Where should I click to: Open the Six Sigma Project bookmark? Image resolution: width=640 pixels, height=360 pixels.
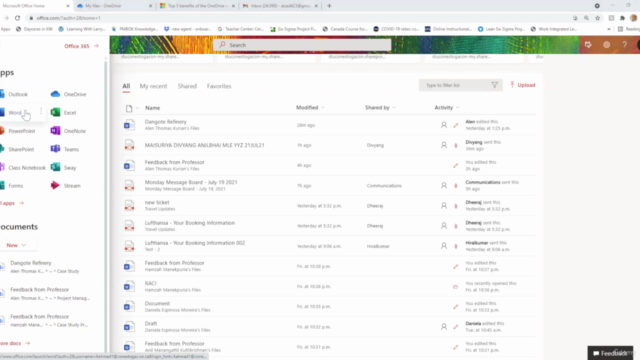(293, 29)
